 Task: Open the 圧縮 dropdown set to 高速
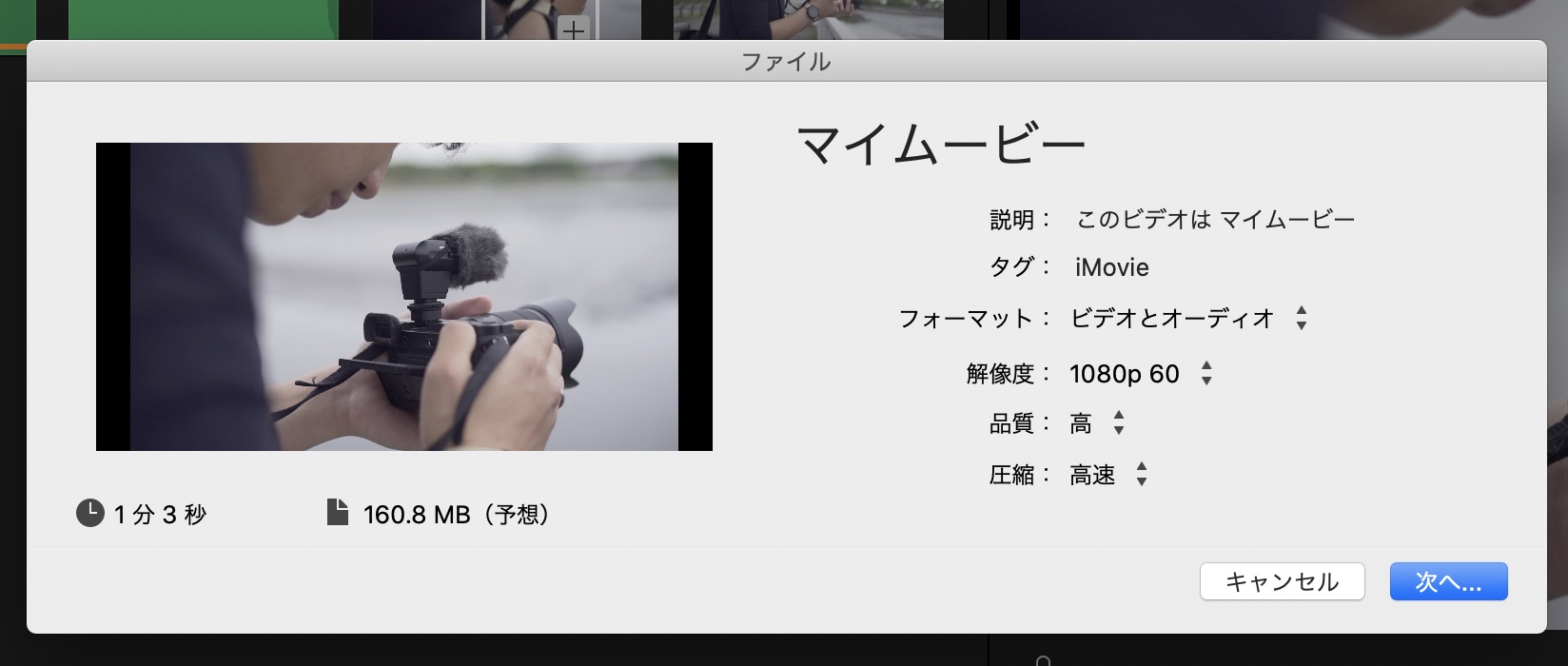1109,475
